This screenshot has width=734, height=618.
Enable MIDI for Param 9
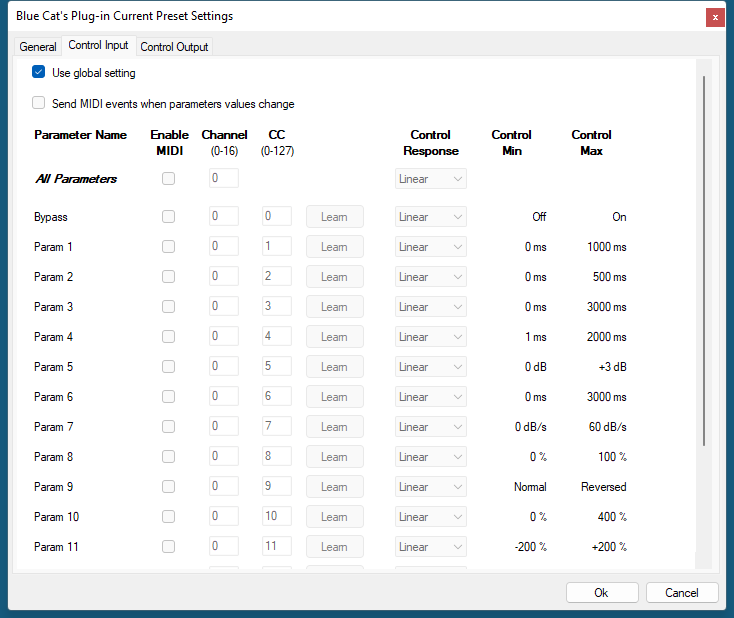169,486
